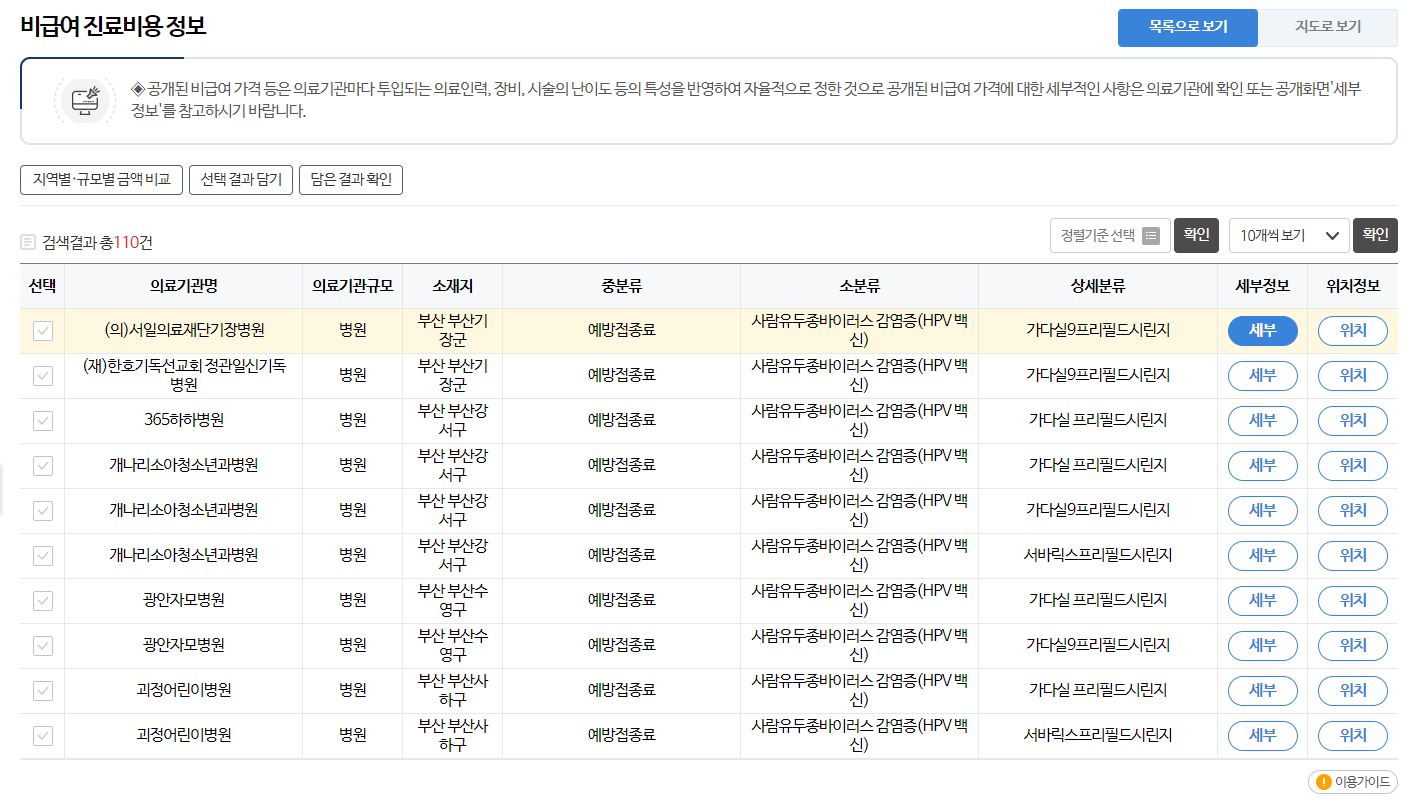Viewport: 1421px width, 804px height.
Task: Click the 담은 결과 확인 button
Action: (x=350, y=181)
